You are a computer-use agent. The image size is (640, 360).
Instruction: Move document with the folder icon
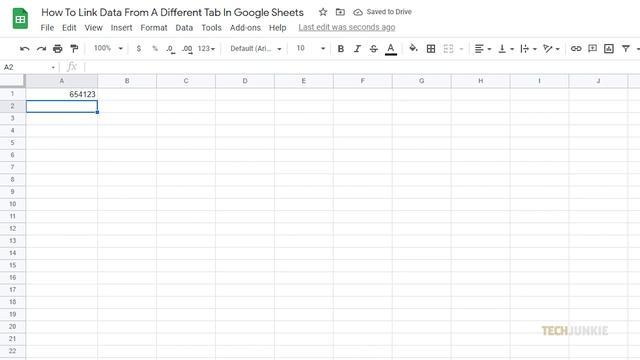point(340,12)
